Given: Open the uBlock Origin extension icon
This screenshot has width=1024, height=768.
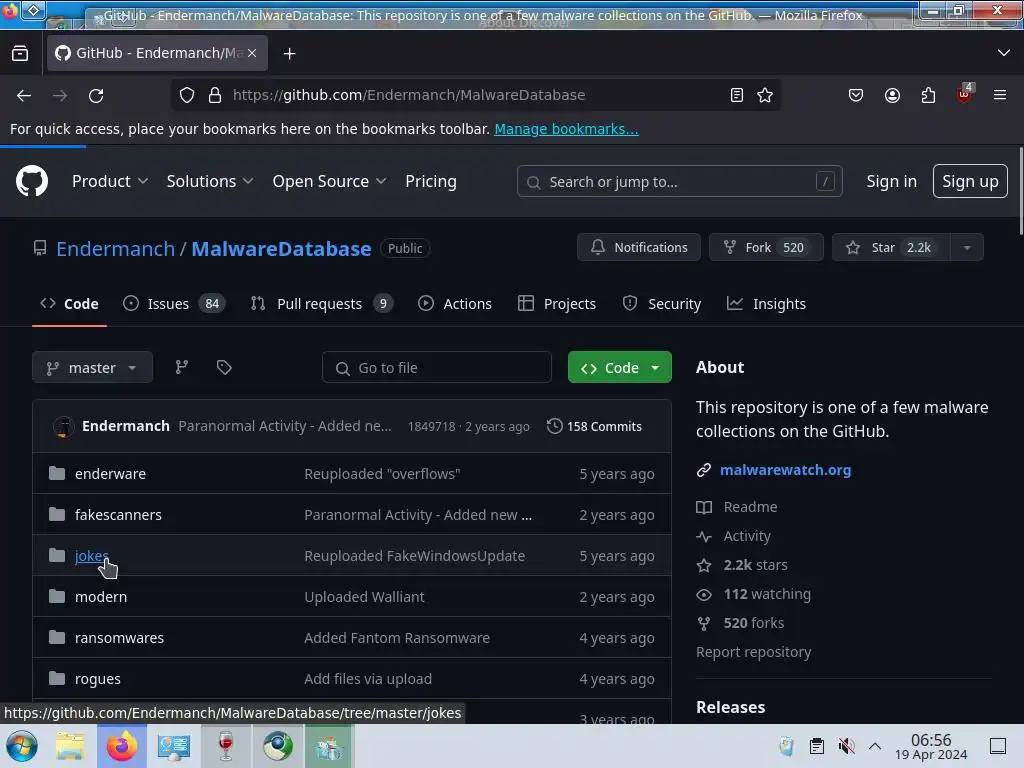Looking at the screenshot, I should [x=965, y=94].
